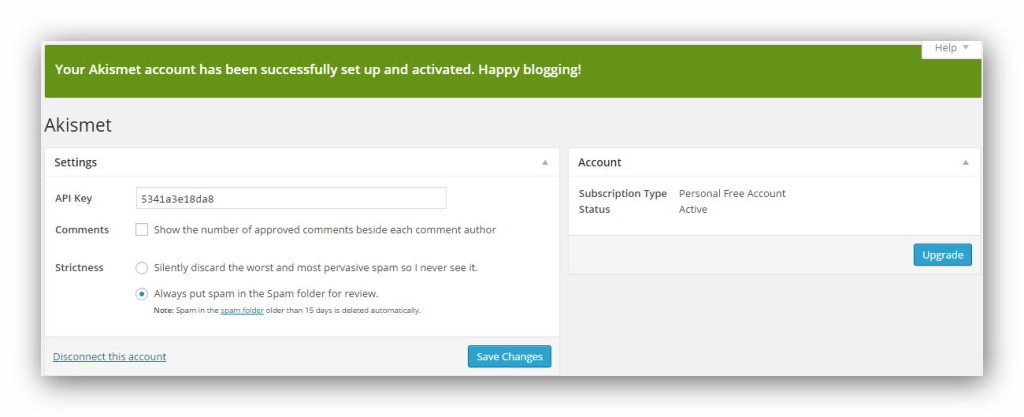The width and height of the screenshot is (1024, 417).
Task: Click the Upgrade button
Action: coord(942,255)
